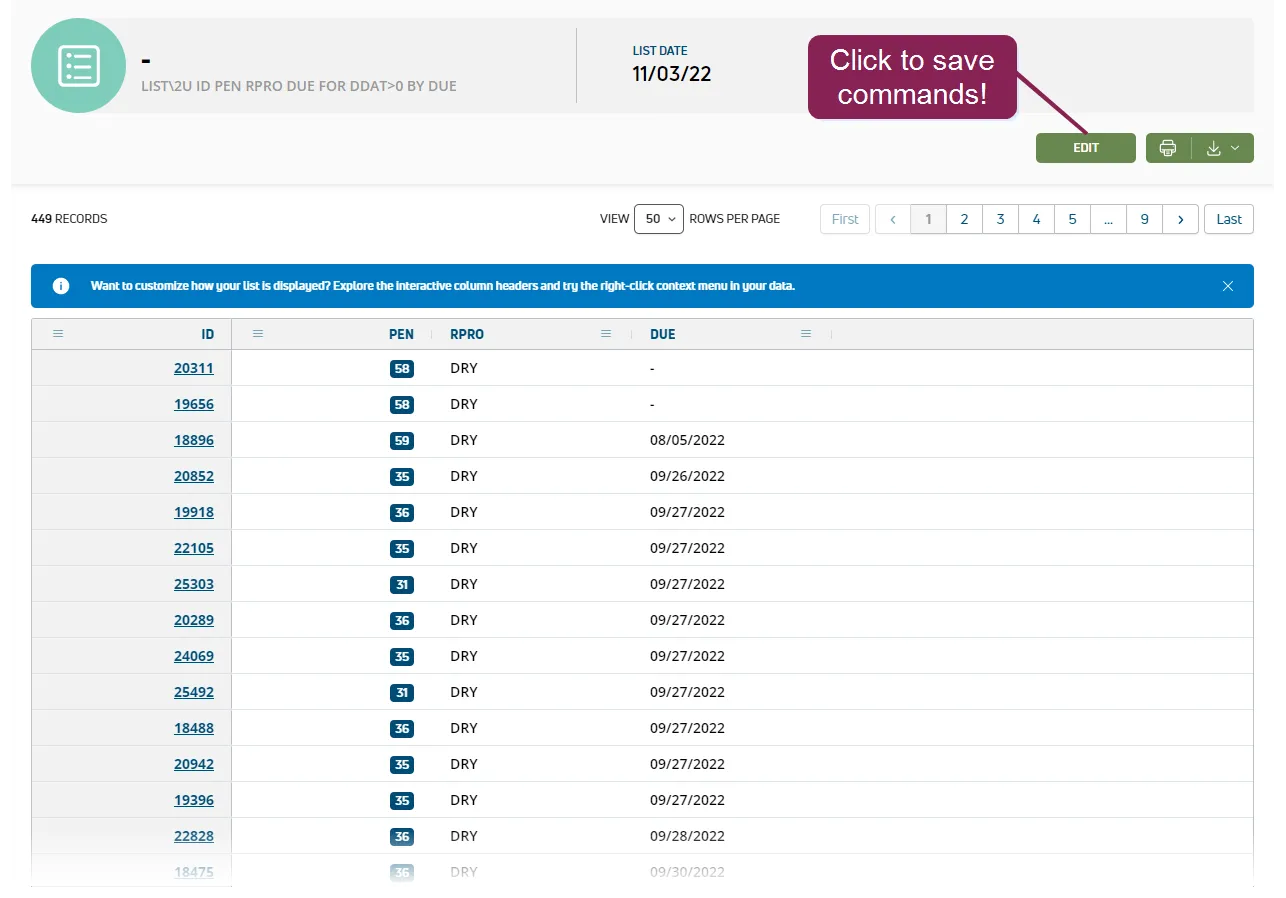1286x898 pixels.
Task: Select page 2 in pagination
Action: (x=964, y=219)
